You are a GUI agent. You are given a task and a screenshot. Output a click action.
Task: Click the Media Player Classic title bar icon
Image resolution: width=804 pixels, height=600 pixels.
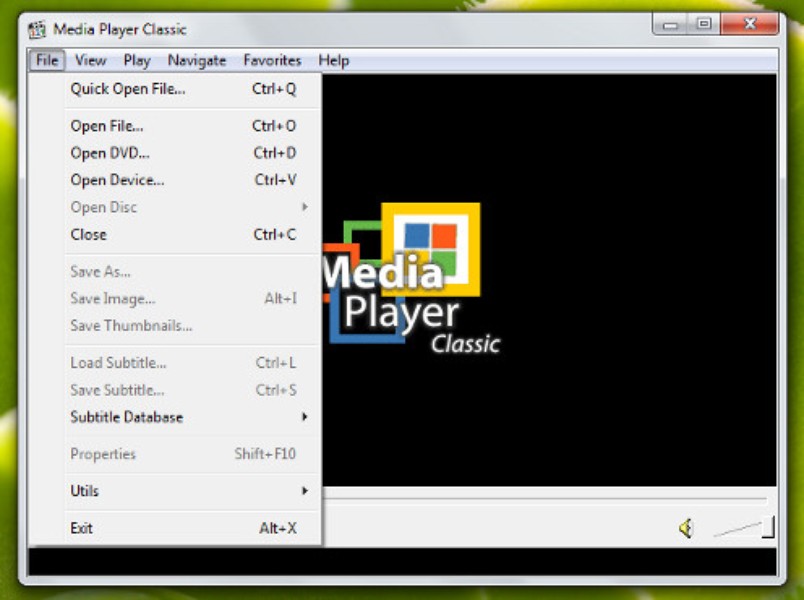click(x=37, y=29)
